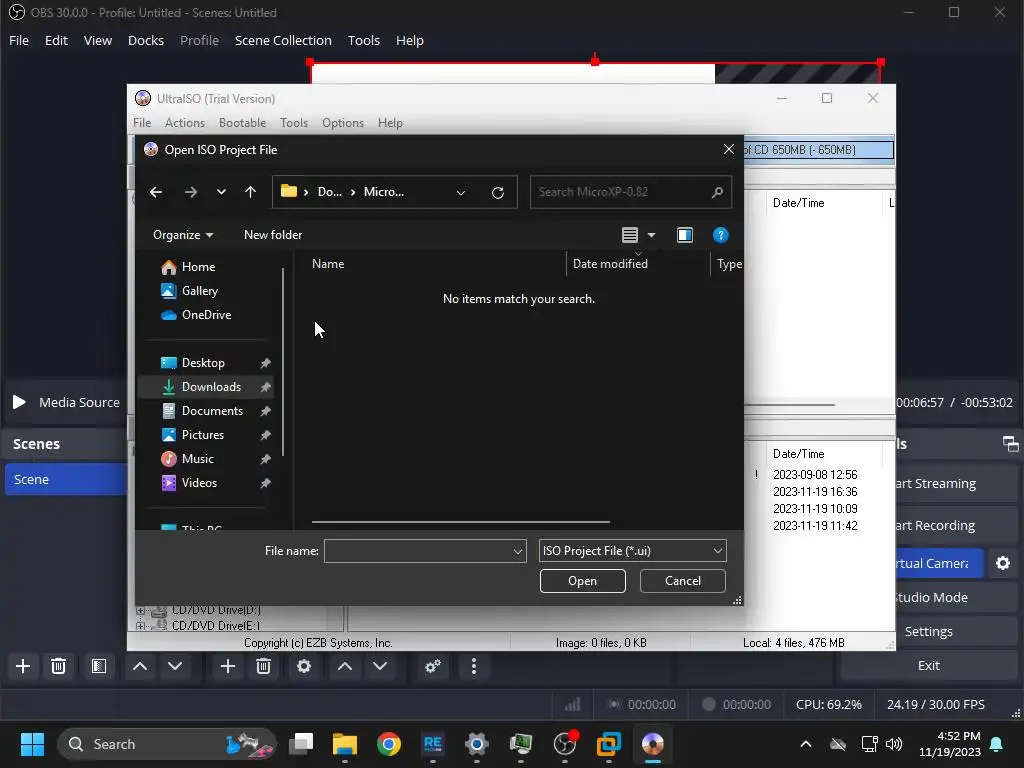Refresh the MicroXP folder listing
Viewport: 1024px width, 768px height.
click(x=498, y=193)
